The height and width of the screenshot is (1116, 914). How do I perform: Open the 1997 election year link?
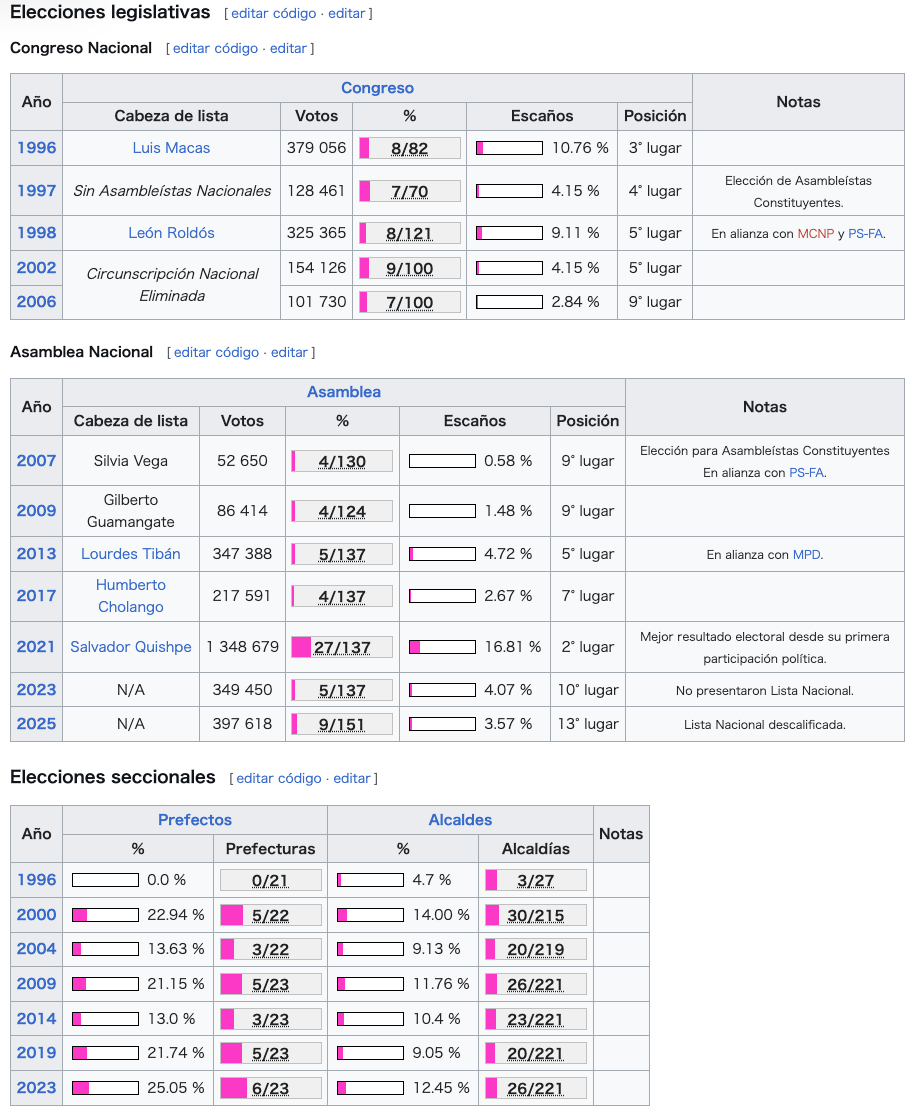tap(37, 191)
